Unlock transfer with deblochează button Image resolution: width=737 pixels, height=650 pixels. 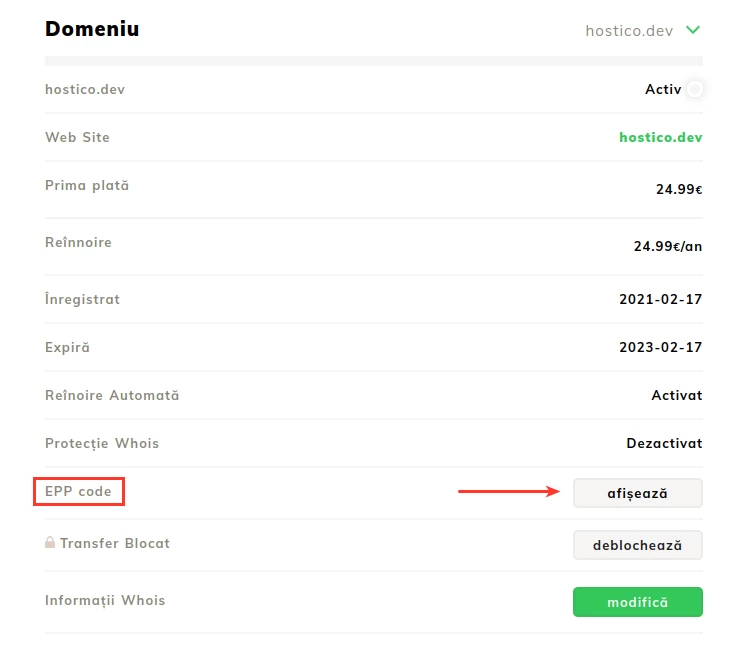637,545
